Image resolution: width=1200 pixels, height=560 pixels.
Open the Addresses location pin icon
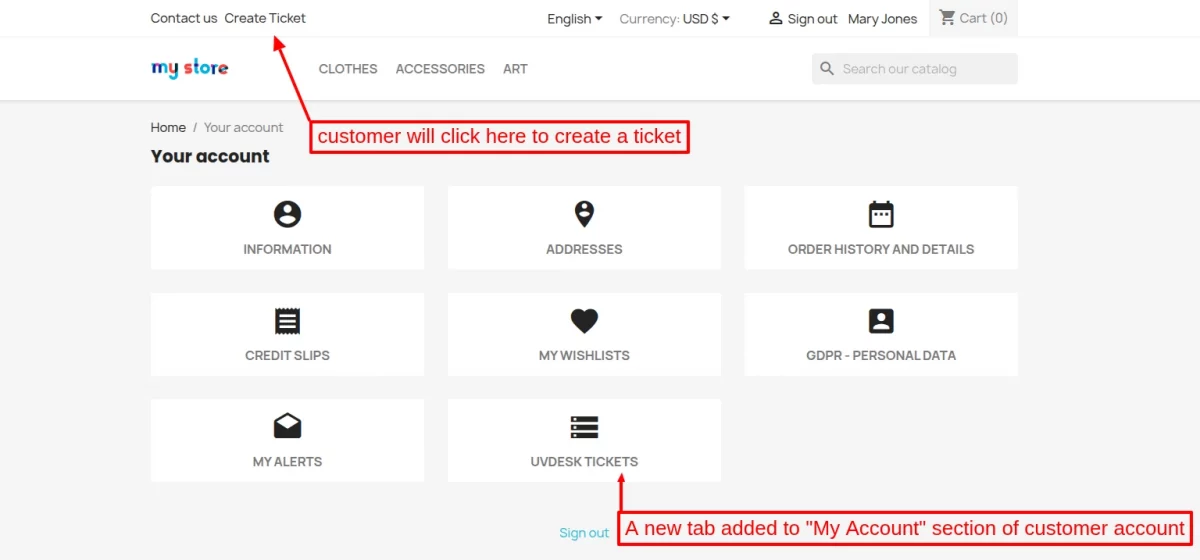[584, 214]
